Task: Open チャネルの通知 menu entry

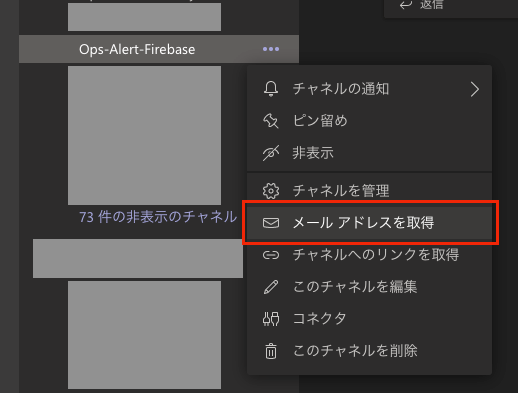Action: click(369, 89)
